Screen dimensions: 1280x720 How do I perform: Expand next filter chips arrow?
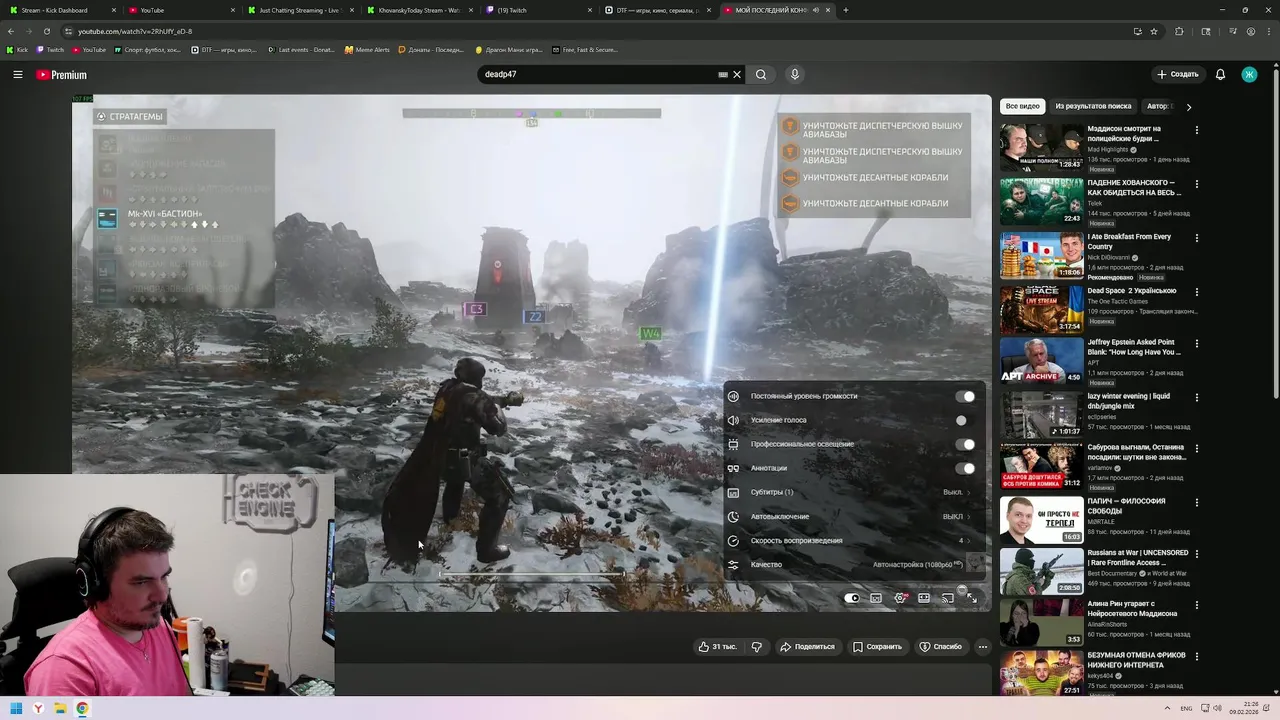coord(1188,106)
